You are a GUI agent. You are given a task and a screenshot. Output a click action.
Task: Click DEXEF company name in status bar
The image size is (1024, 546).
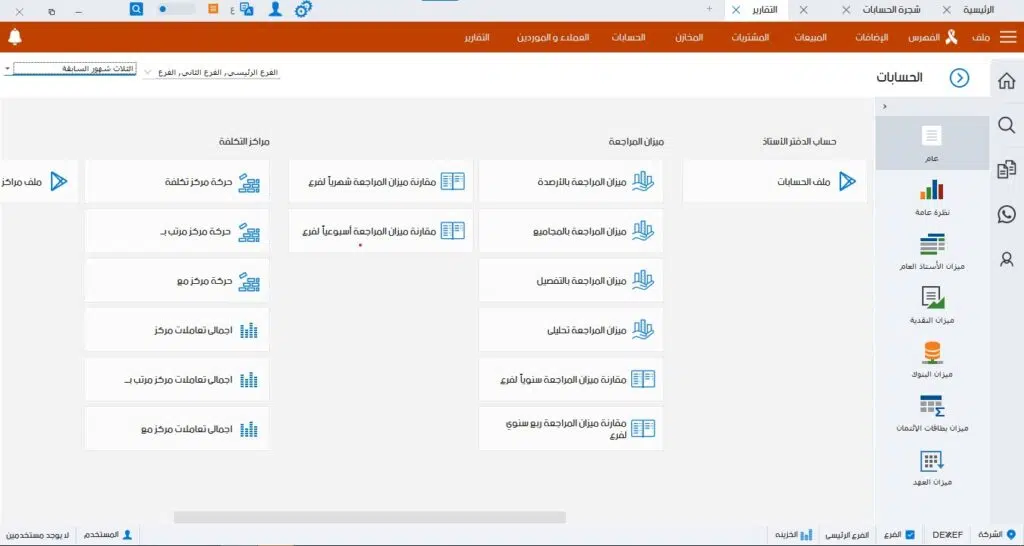pyautogui.click(x=947, y=535)
